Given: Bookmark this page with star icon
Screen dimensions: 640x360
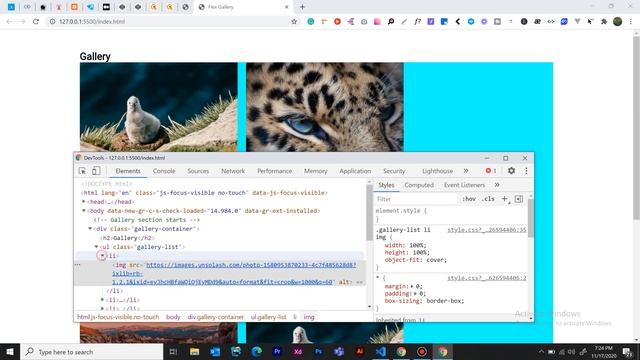Looking at the screenshot, I should click(294, 21).
